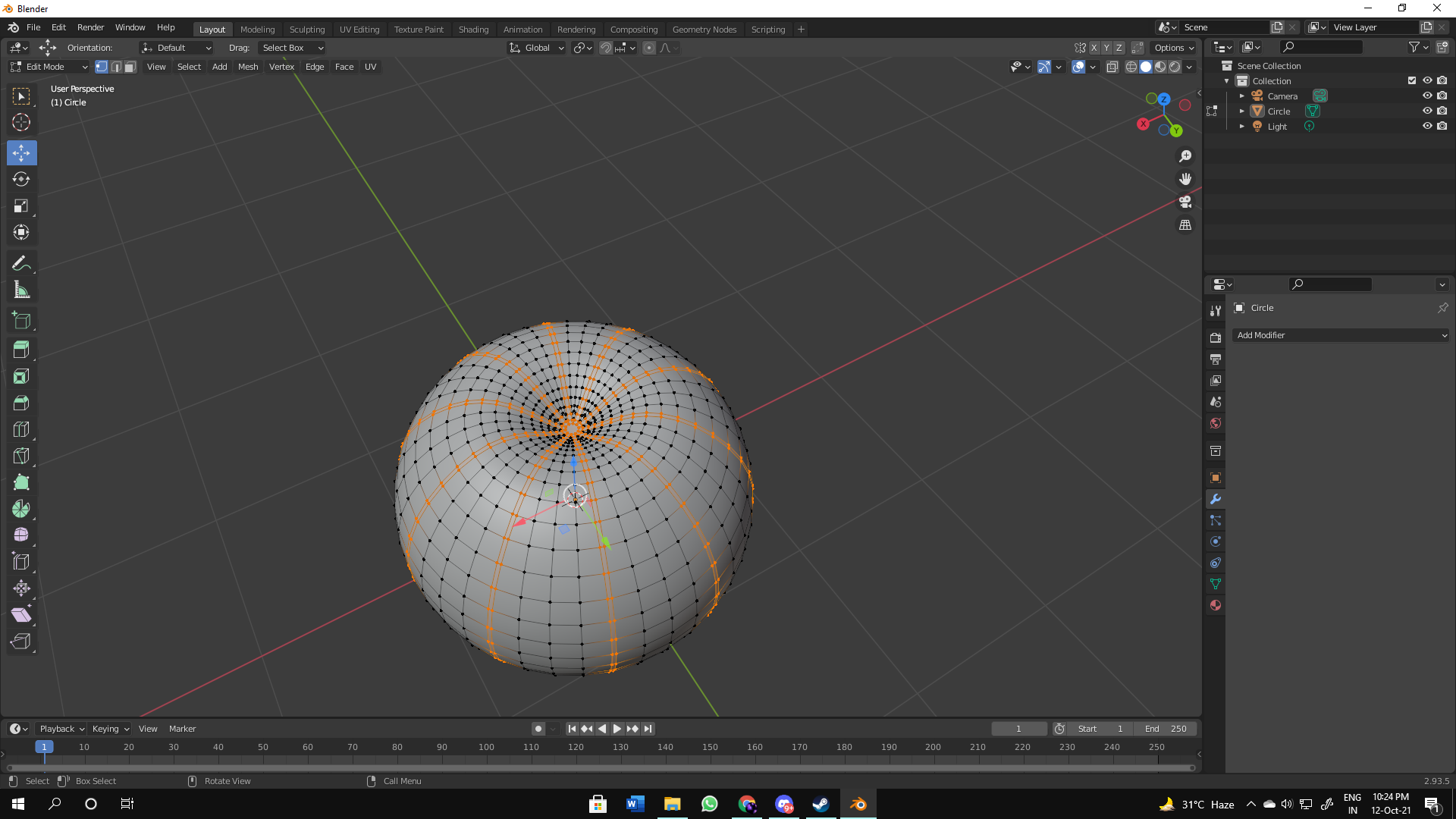The image size is (1456, 819).
Task: Open the Edit Mode dropdown
Action: click(49, 67)
